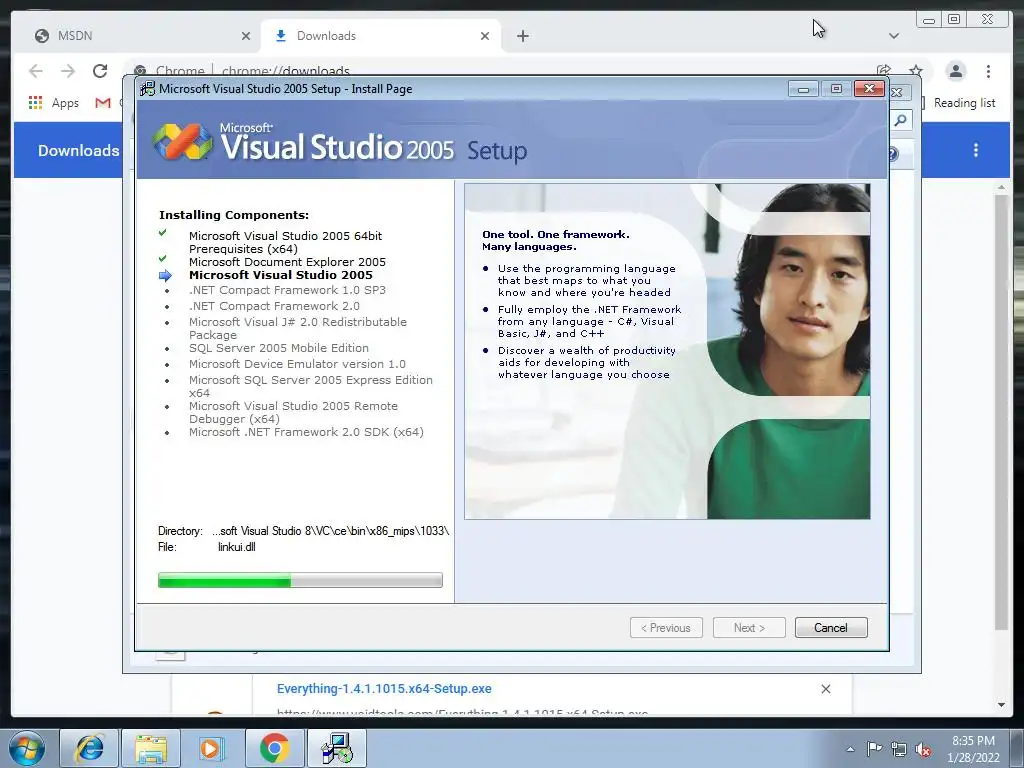Switch to Chrome from taskbar

tap(274, 748)
